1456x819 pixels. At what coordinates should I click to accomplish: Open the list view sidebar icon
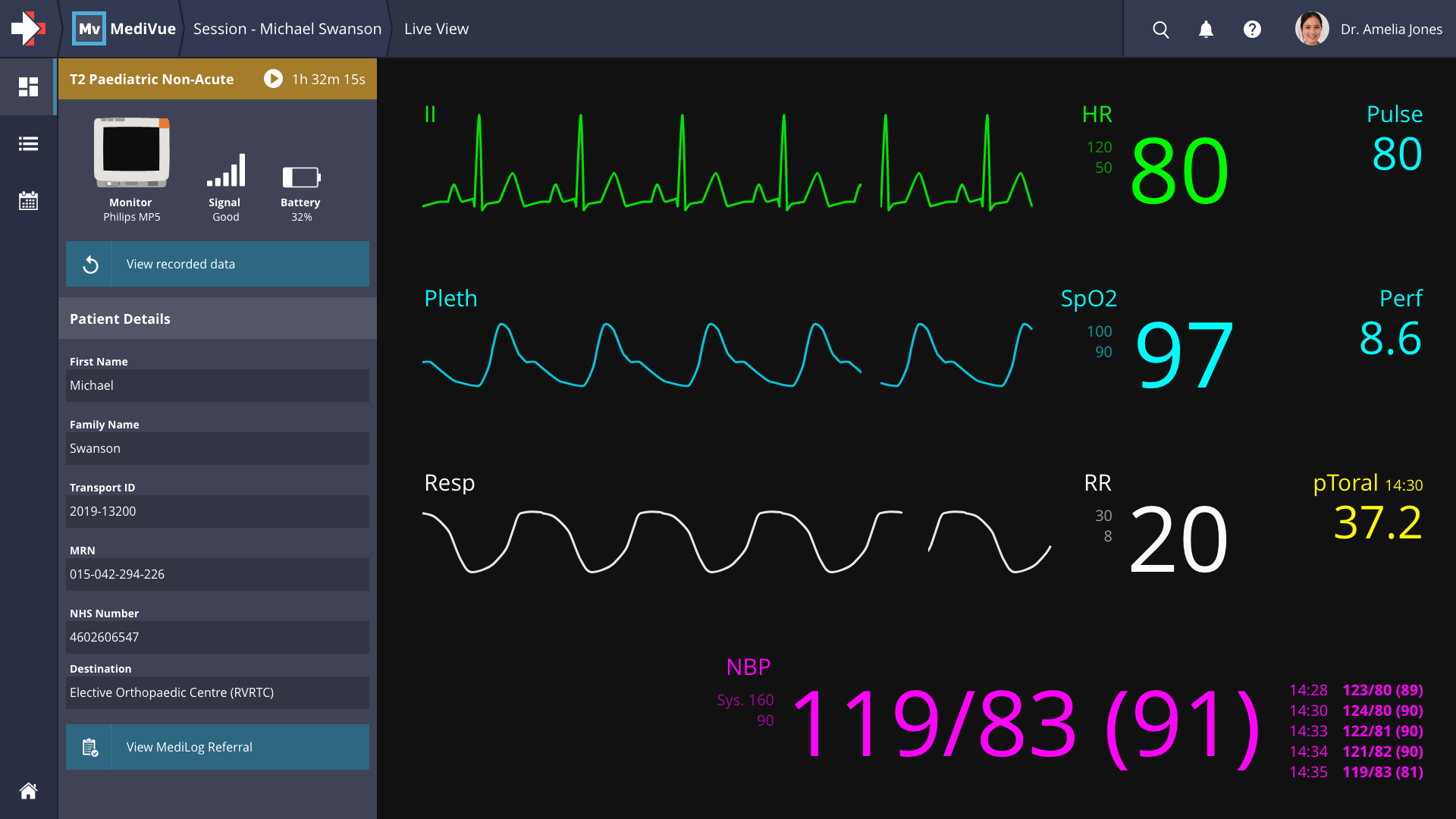(28, 144)
